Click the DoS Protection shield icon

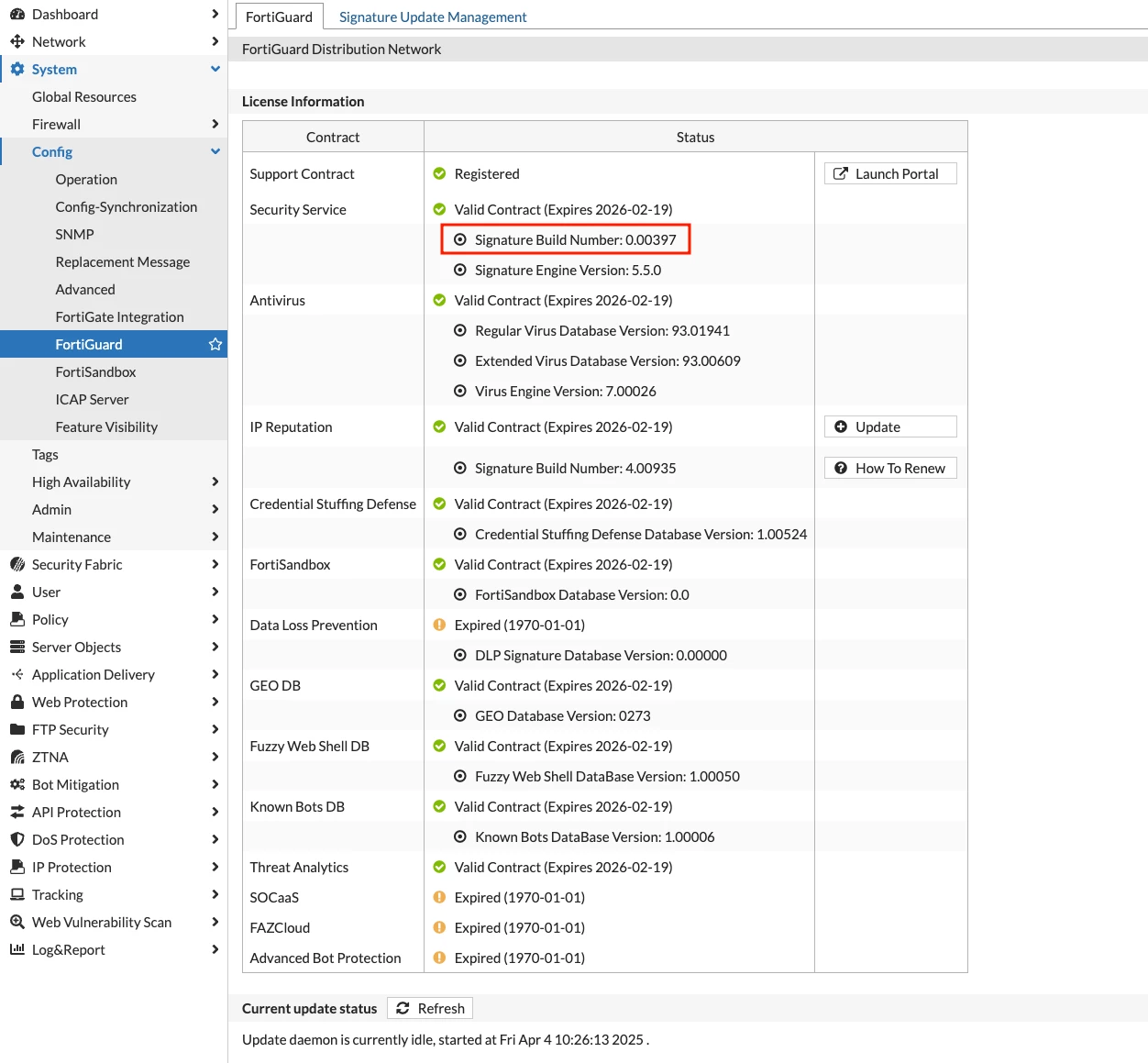[x=17, y=839]
